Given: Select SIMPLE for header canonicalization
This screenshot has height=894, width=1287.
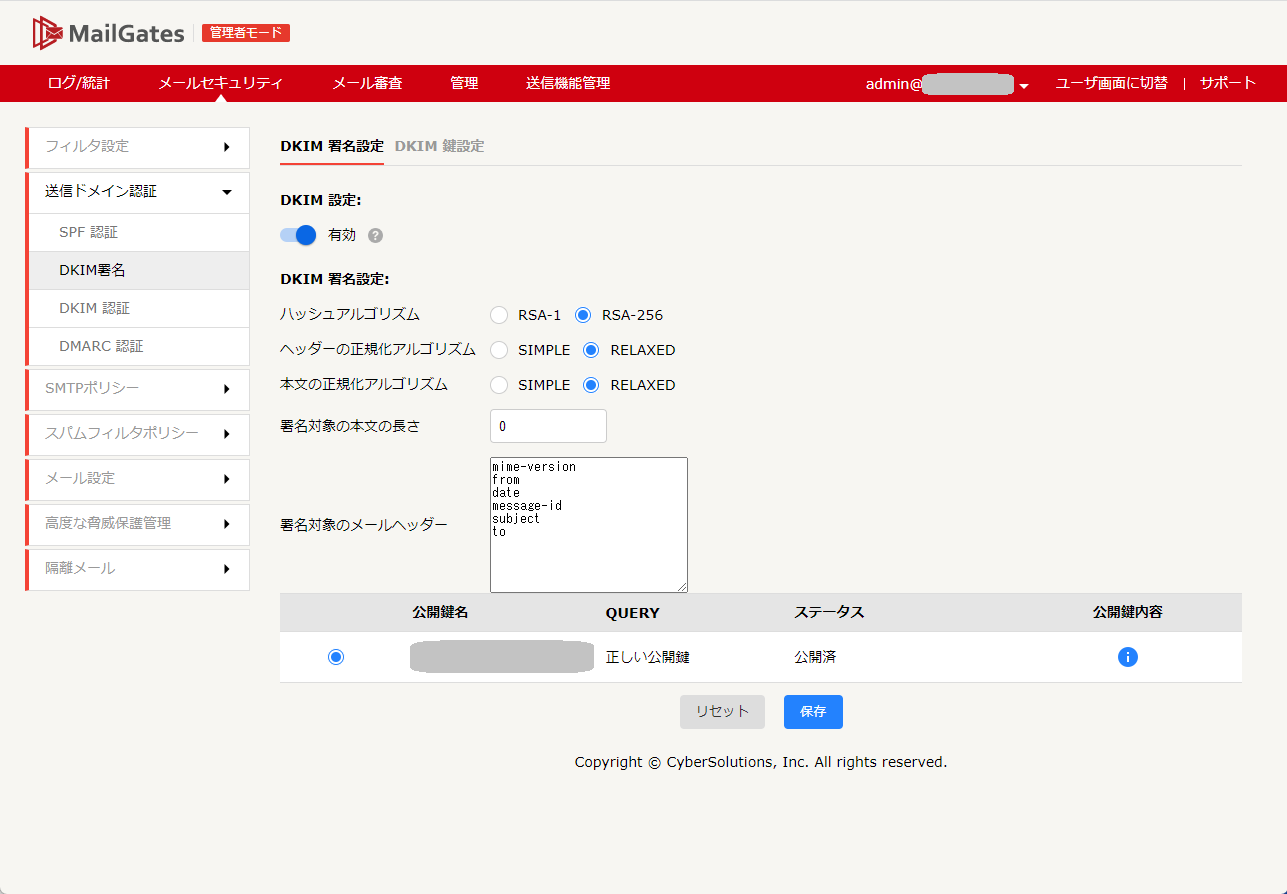Looking at the screenshot, I should coord(499,350).
